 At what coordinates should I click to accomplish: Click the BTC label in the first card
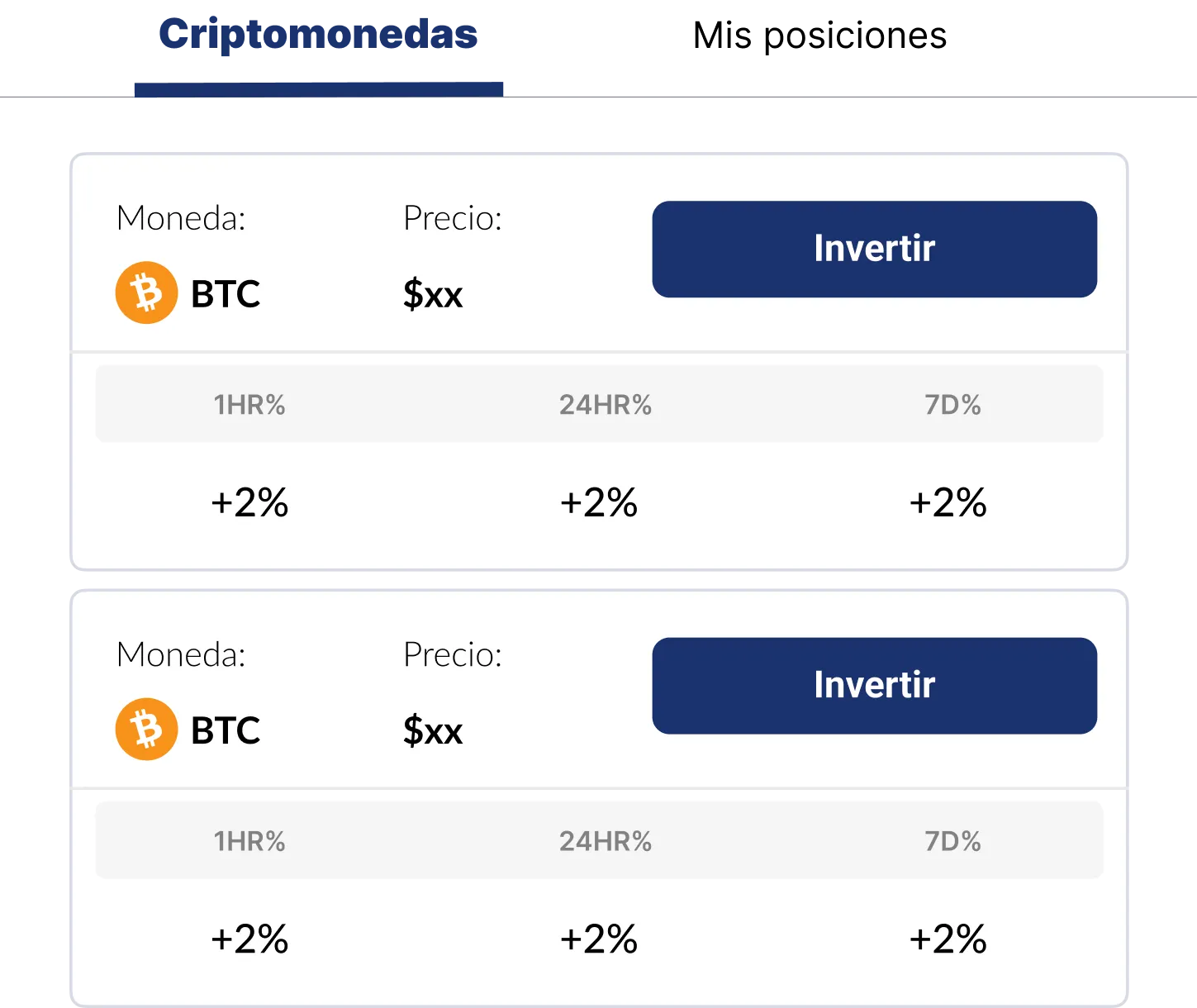tap(226, 294)
